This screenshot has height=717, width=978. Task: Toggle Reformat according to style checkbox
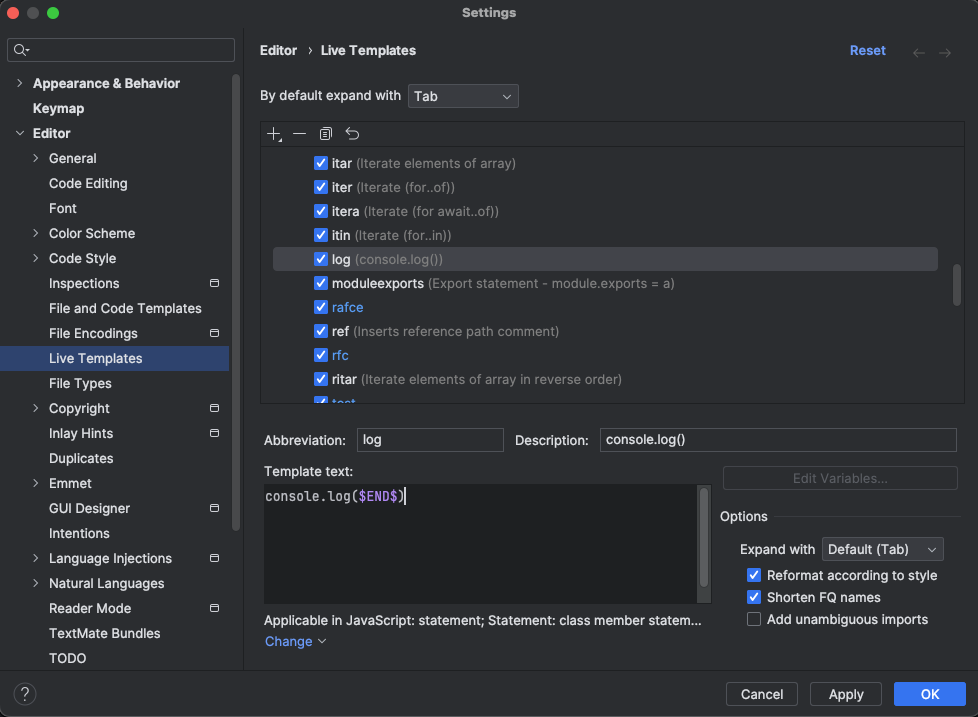click(754, 575)
